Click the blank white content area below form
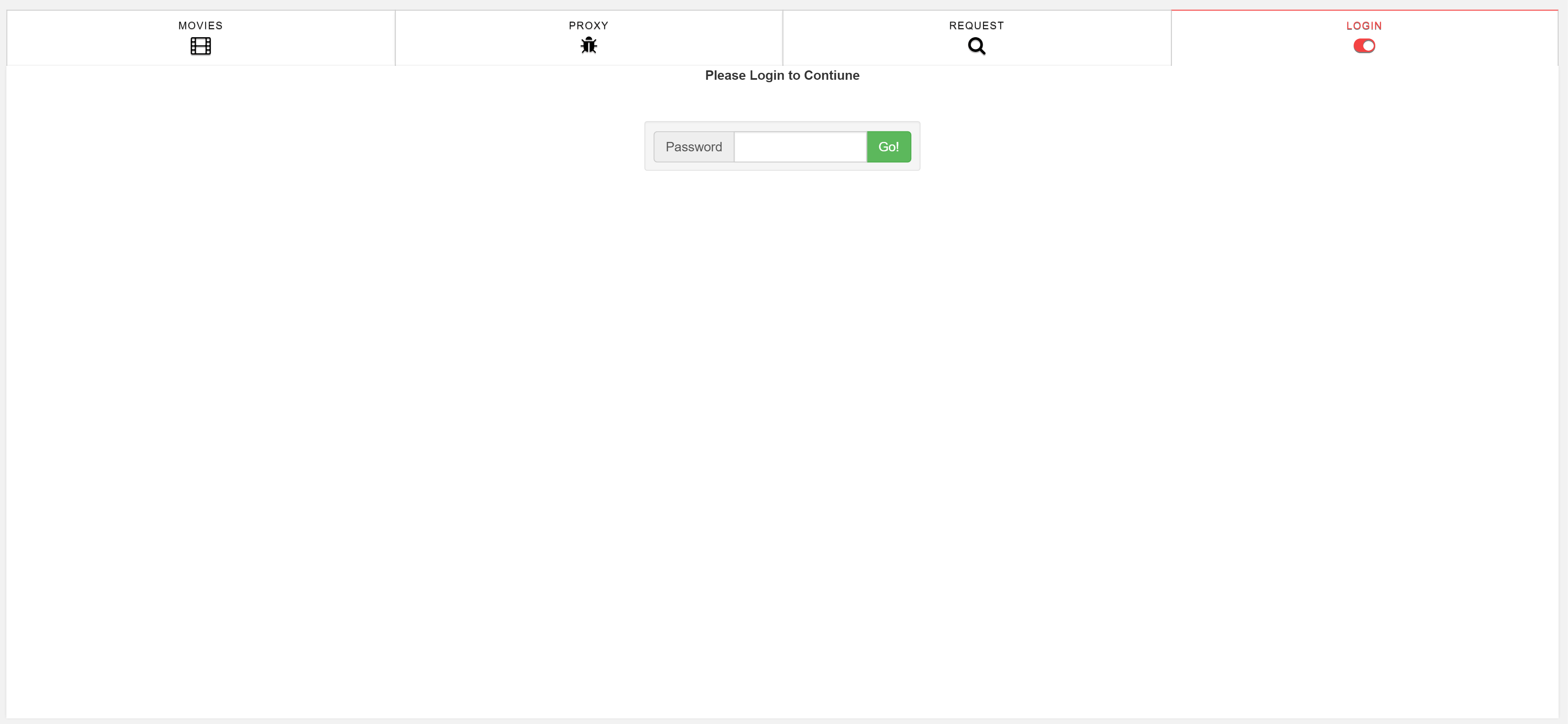 782,426
